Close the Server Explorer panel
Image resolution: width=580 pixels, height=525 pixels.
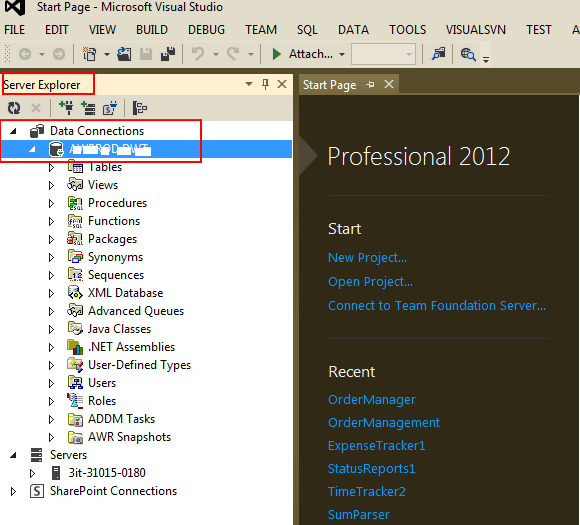(282, 84)
